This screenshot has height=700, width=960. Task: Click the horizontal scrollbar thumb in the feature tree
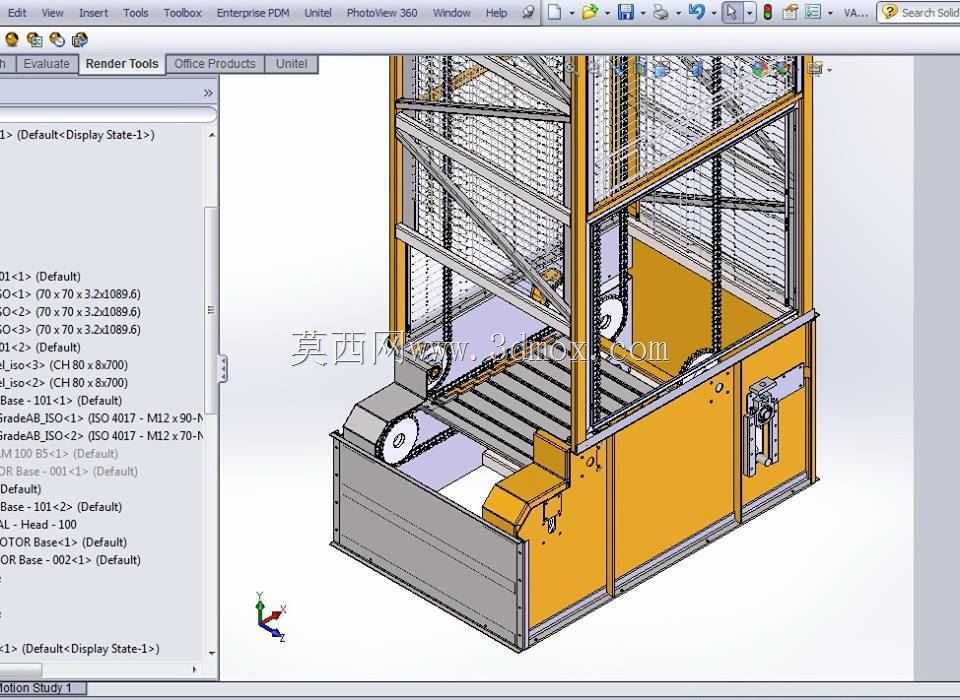tap(20, 670)
